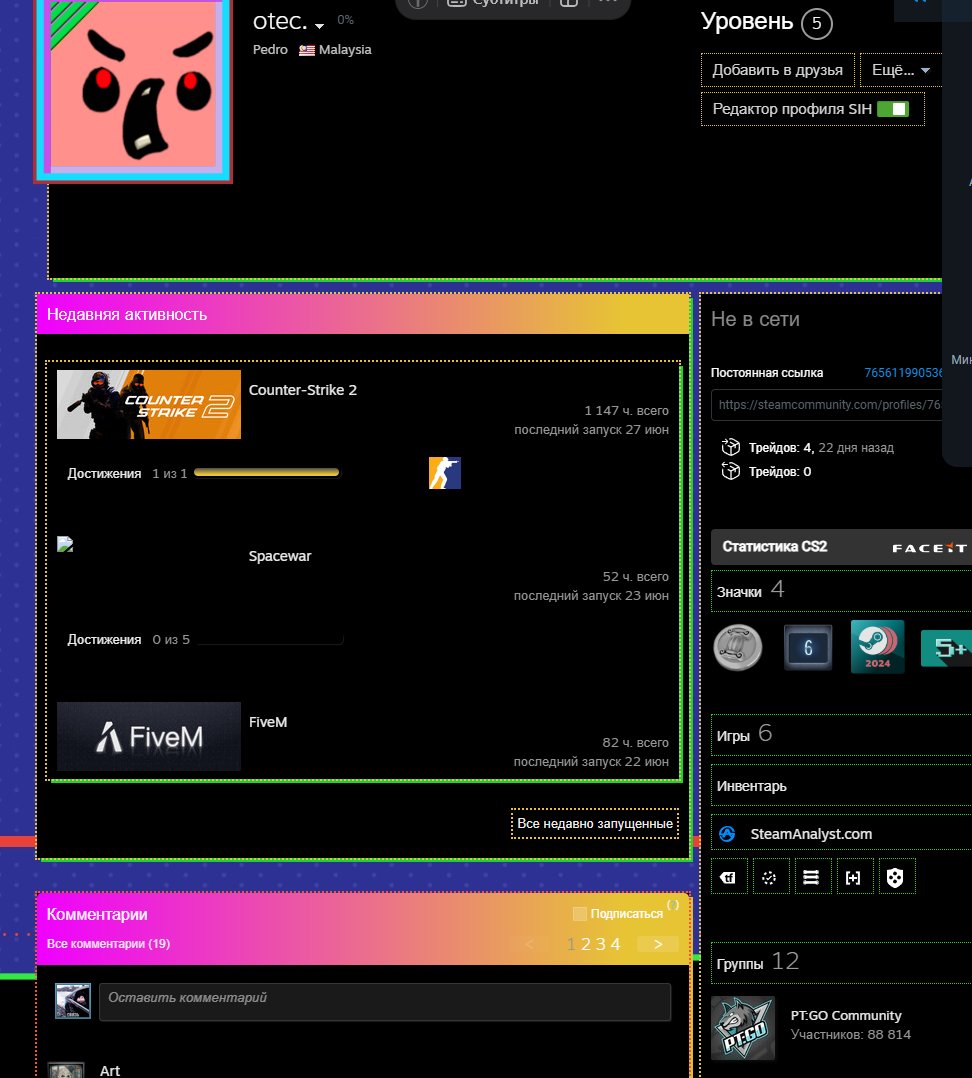Go to comments page 4
The height and width of the screenshot is (1078, 972).
(615, 944)
